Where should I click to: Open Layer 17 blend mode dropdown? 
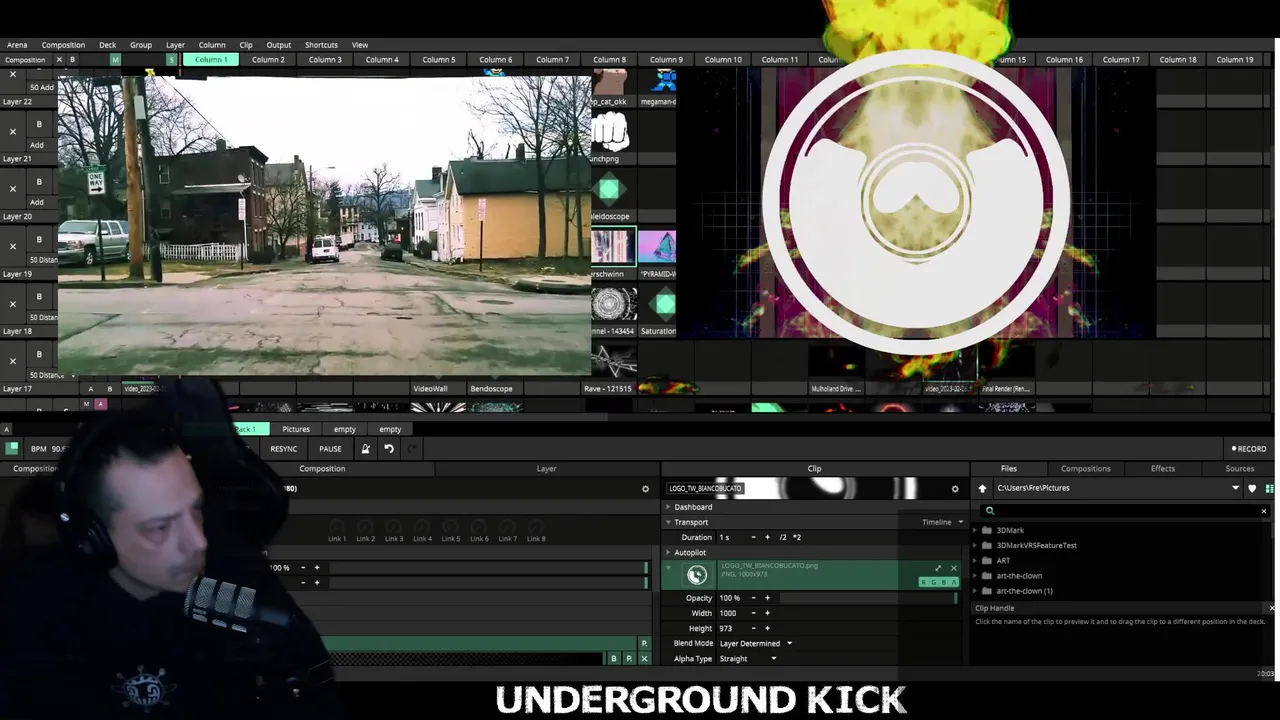[52, 375]
